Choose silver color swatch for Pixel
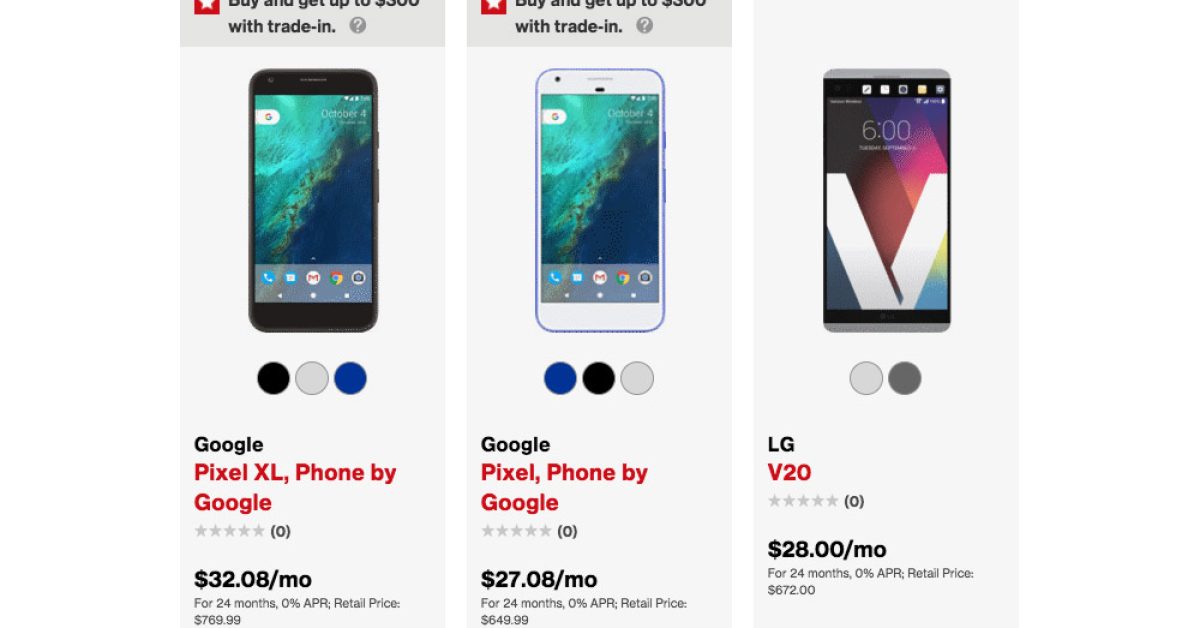 tap(637, 378)
